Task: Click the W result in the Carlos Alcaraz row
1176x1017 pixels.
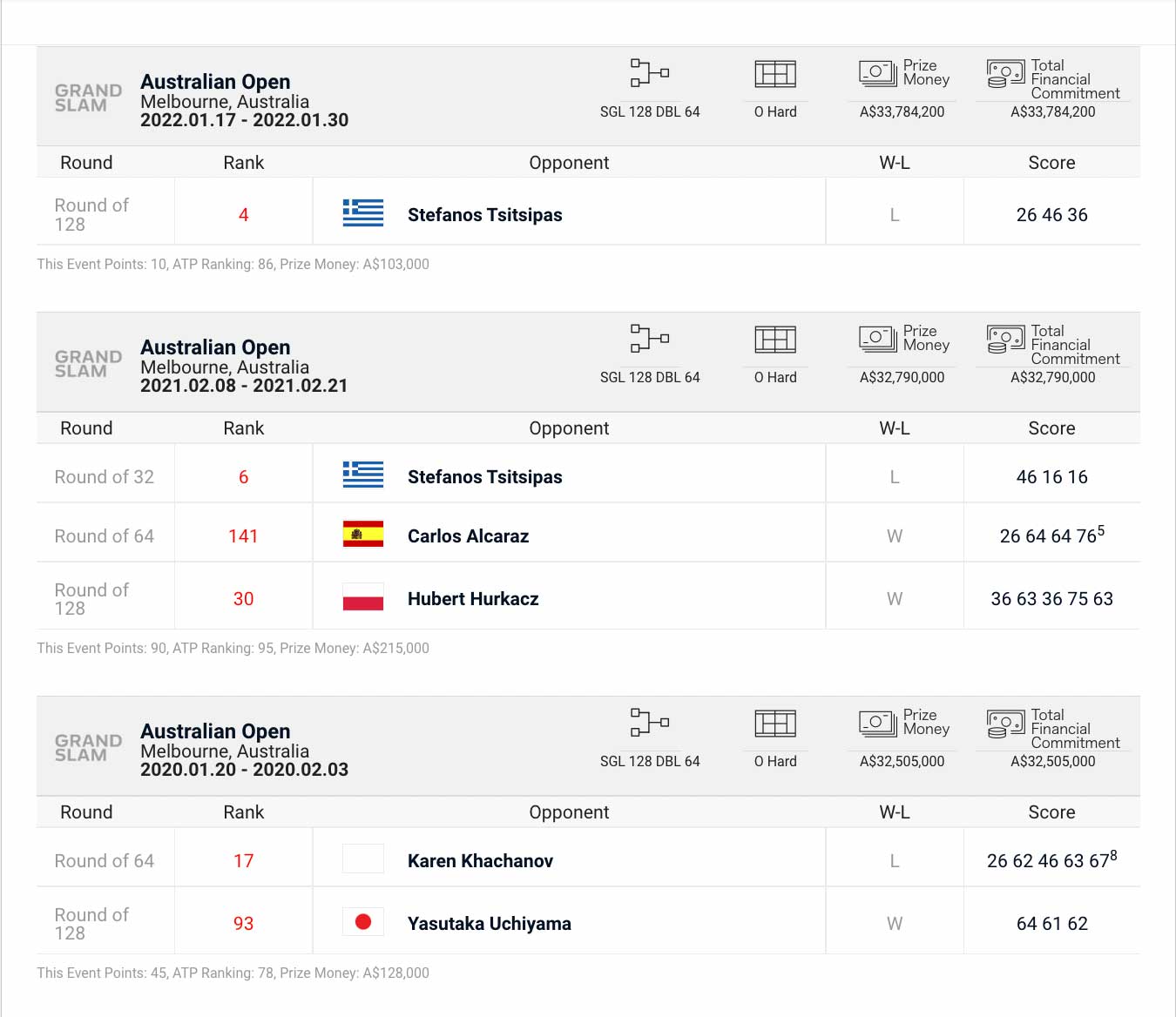Action: tap(895, 536)
